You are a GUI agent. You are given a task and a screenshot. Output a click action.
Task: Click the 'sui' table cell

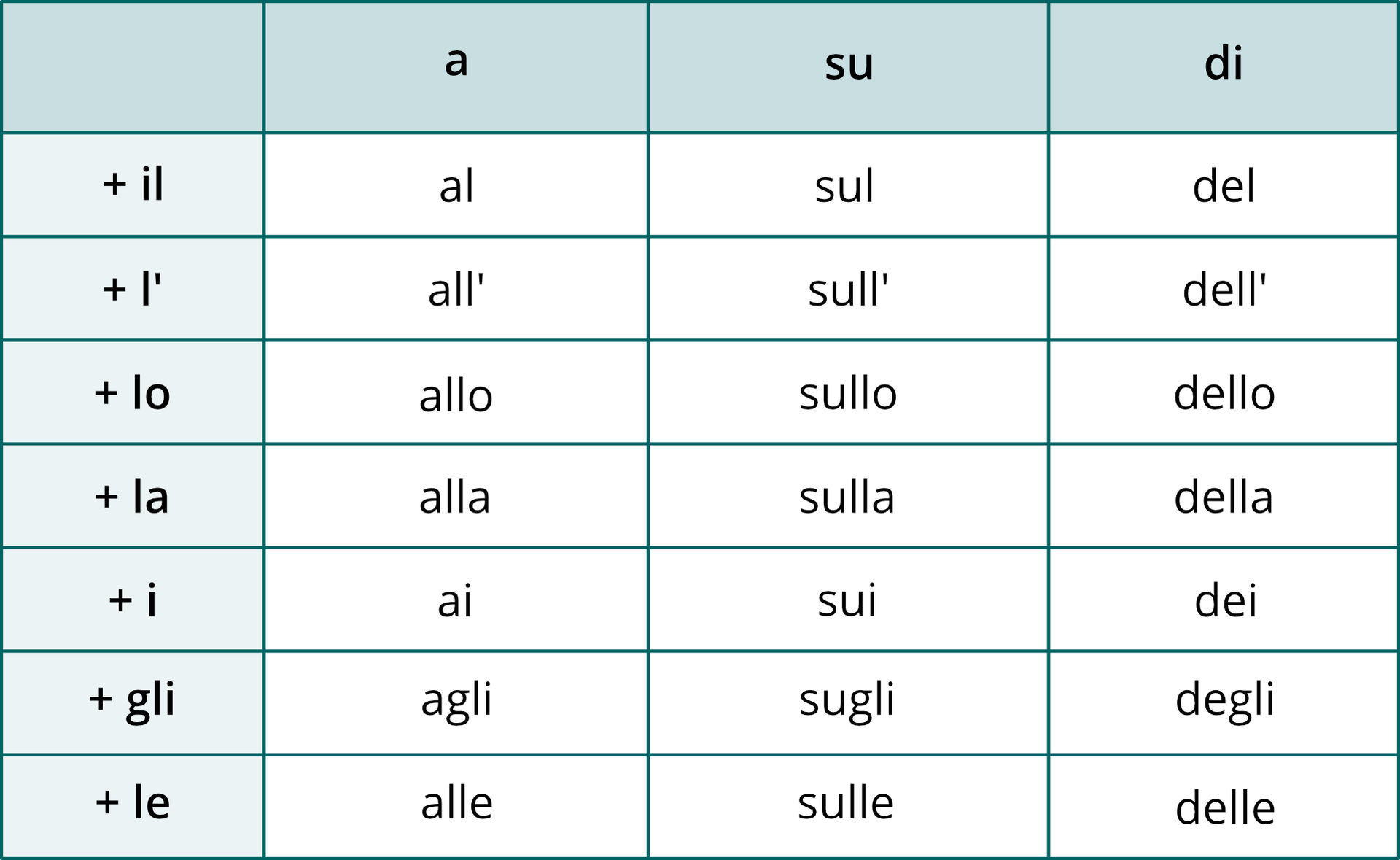(x=847, y=601)
